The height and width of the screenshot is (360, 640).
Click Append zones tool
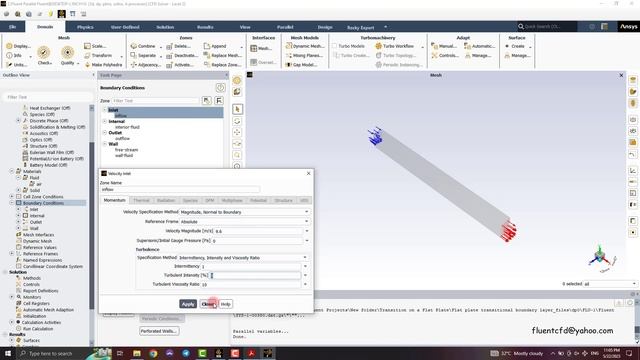pyautogui.click(x=215, y=46)
